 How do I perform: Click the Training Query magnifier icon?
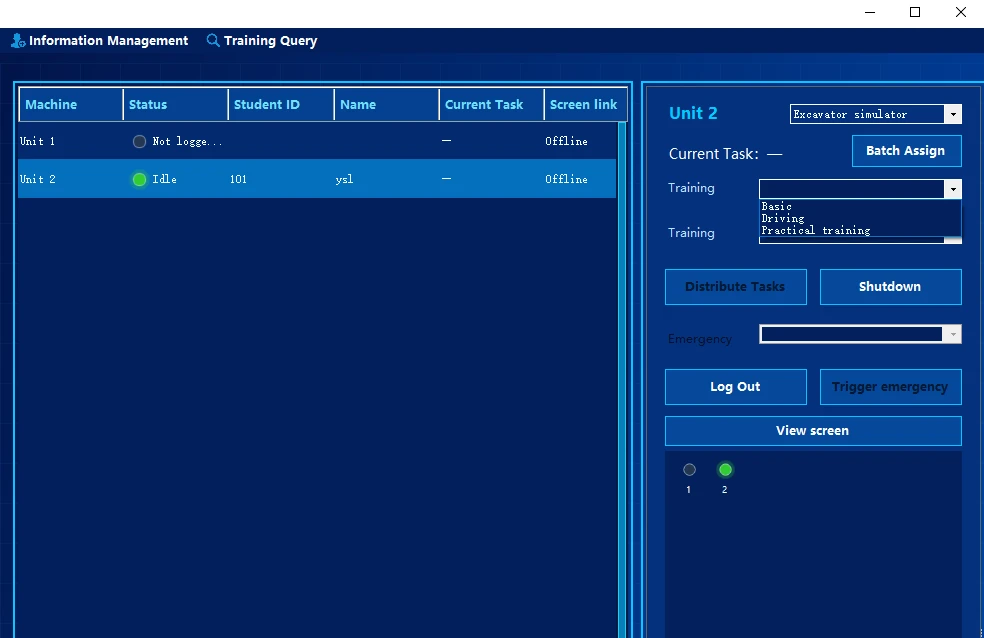[213, 40]
